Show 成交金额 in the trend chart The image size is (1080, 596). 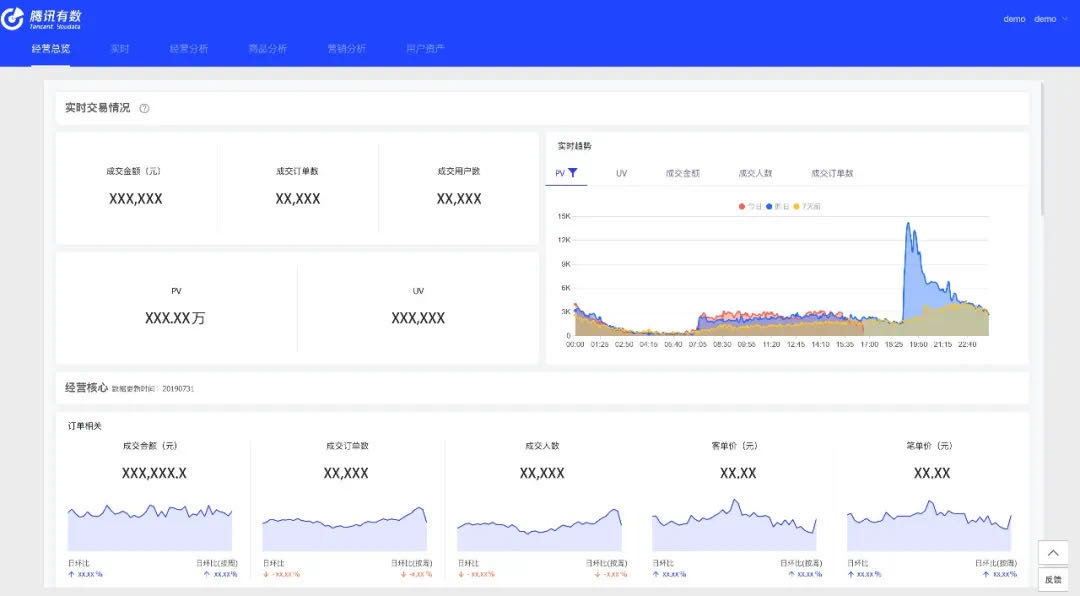coord(683,174)
